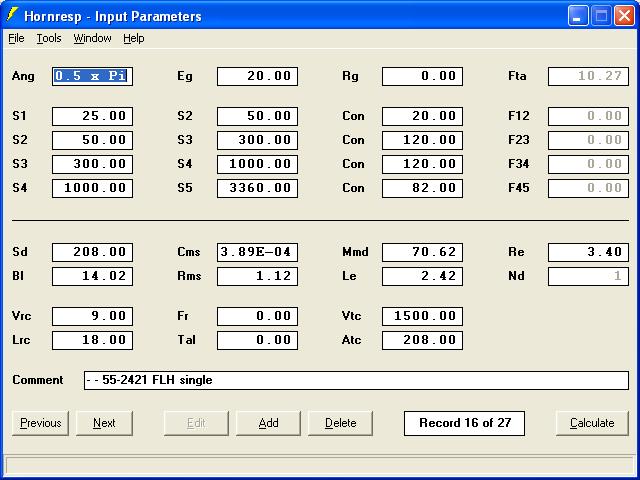Click the Con field showing 82.00
The width and height of the screenshot is (640, 480).
pyautogui.click(x=422, y=188)
